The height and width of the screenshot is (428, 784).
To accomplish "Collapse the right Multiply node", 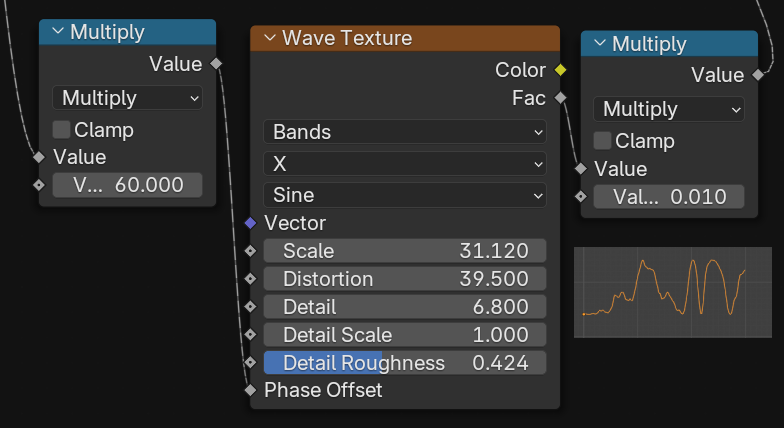I will [x=599, y=44].
